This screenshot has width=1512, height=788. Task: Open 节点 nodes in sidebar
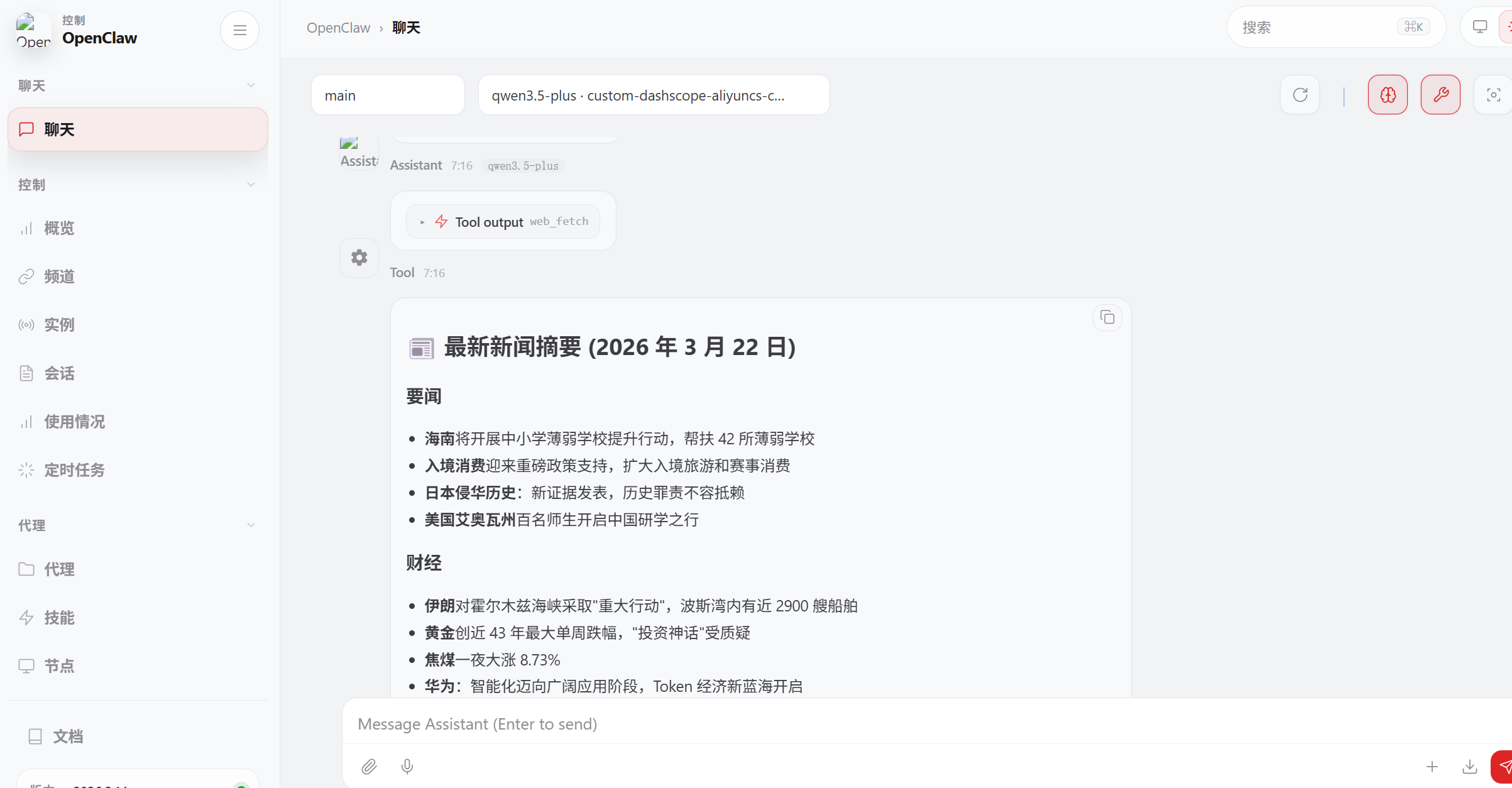138,666
